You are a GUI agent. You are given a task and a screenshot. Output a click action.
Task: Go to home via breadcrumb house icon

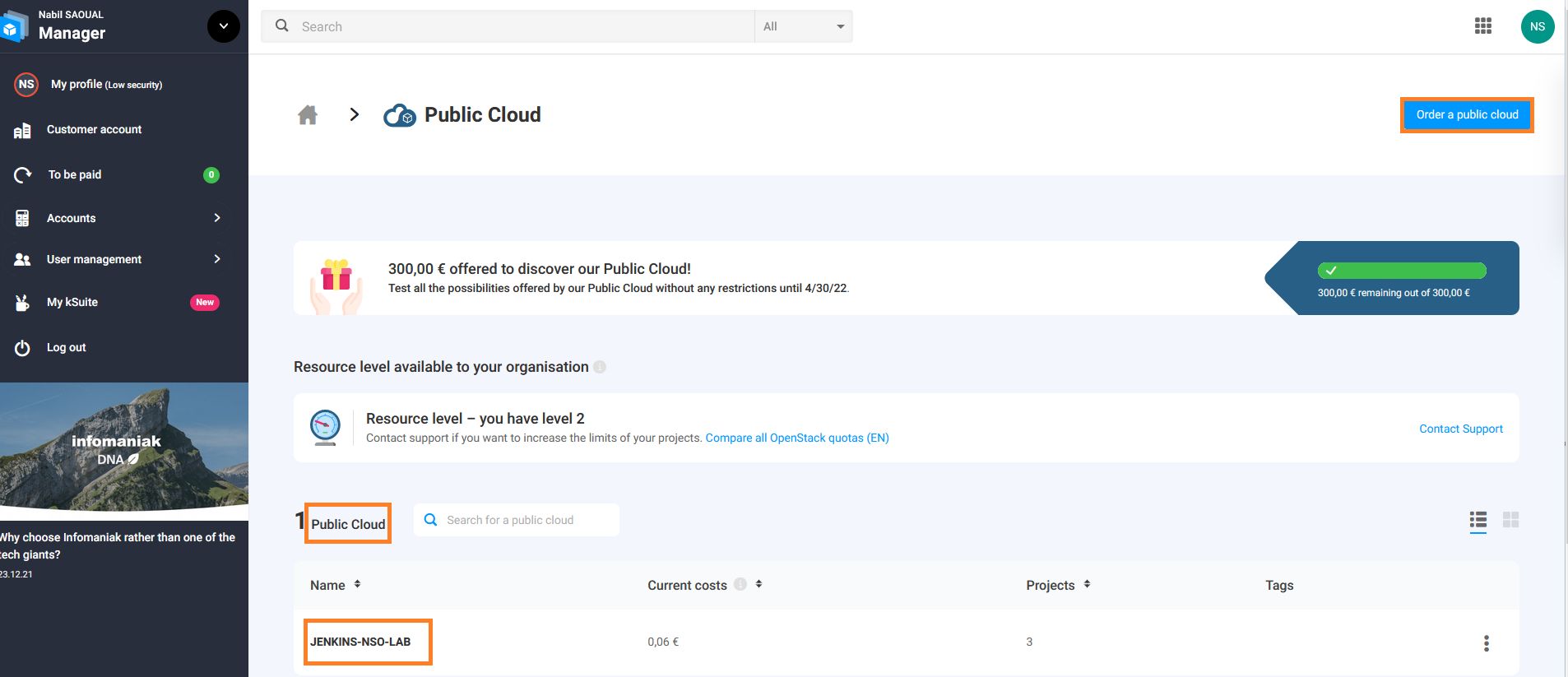point(308,114)
